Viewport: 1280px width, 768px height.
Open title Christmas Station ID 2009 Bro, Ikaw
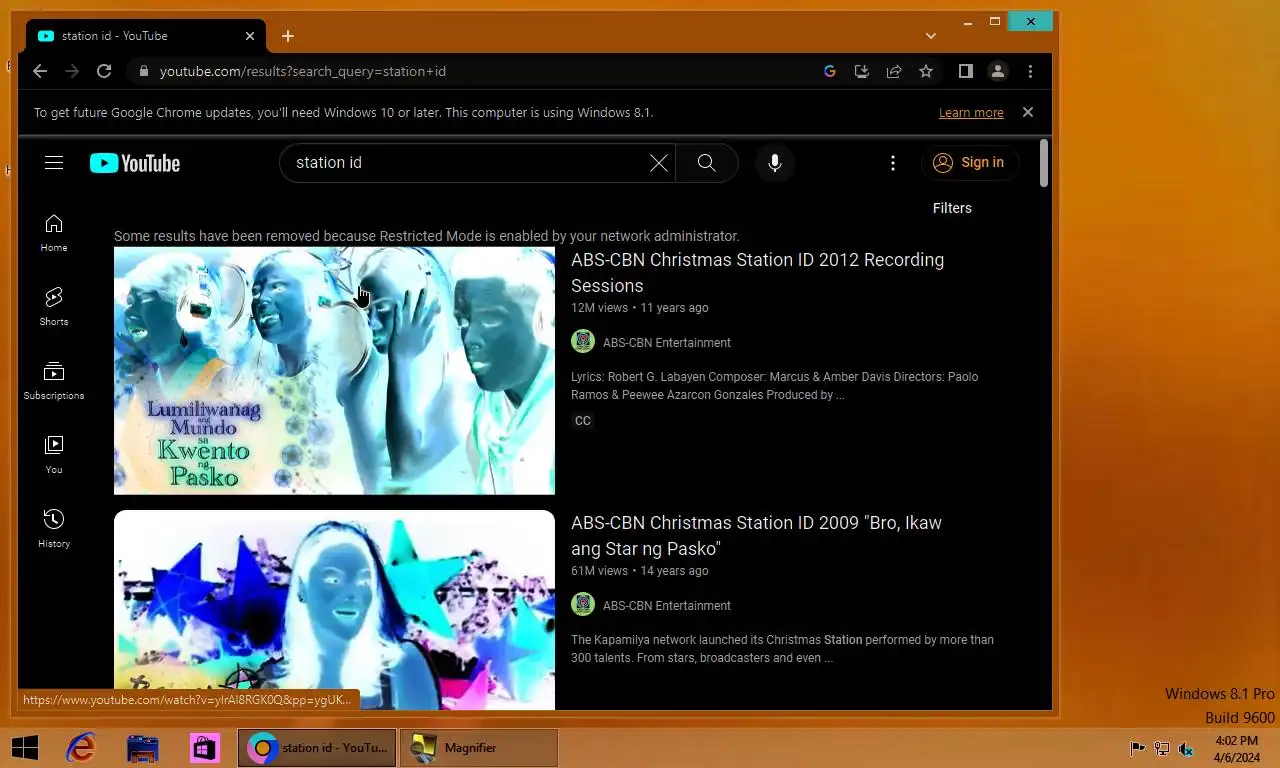pos(756,535)
